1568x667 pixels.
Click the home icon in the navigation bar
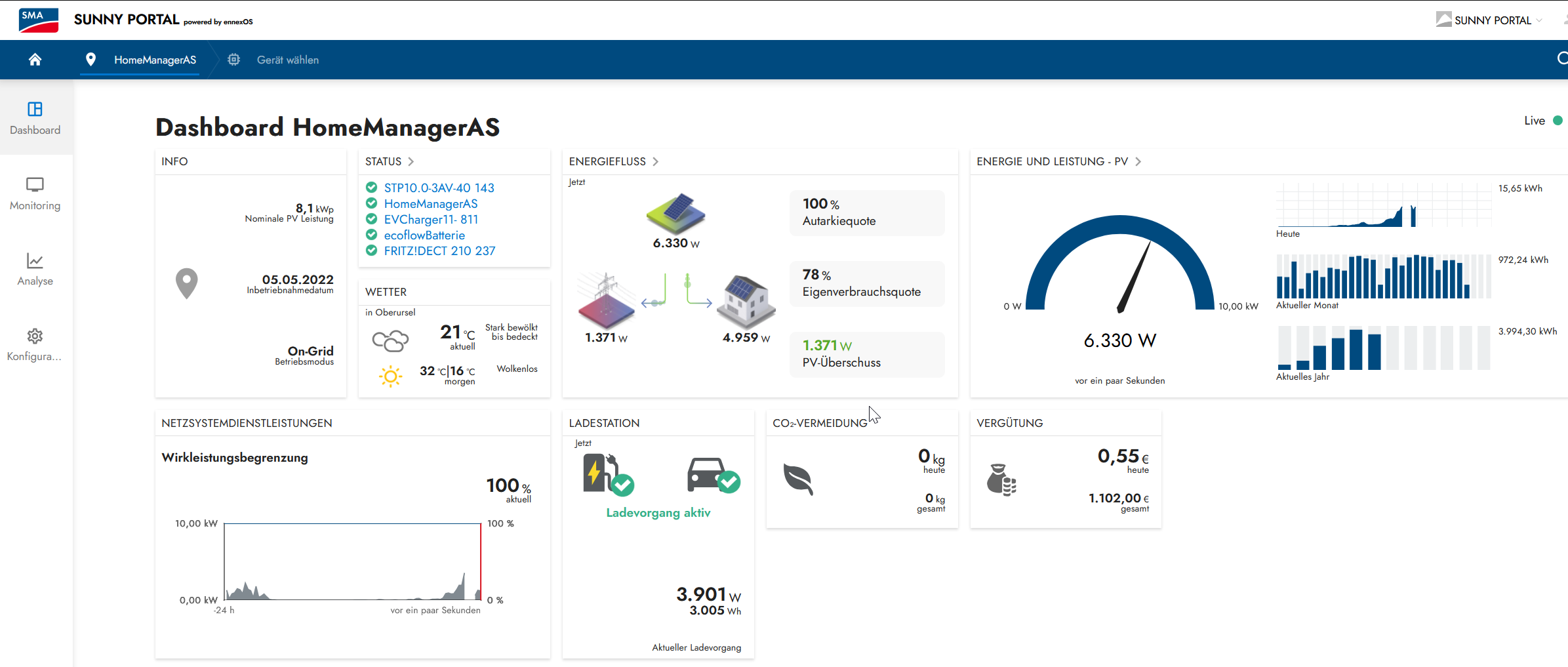pos(35,59)
